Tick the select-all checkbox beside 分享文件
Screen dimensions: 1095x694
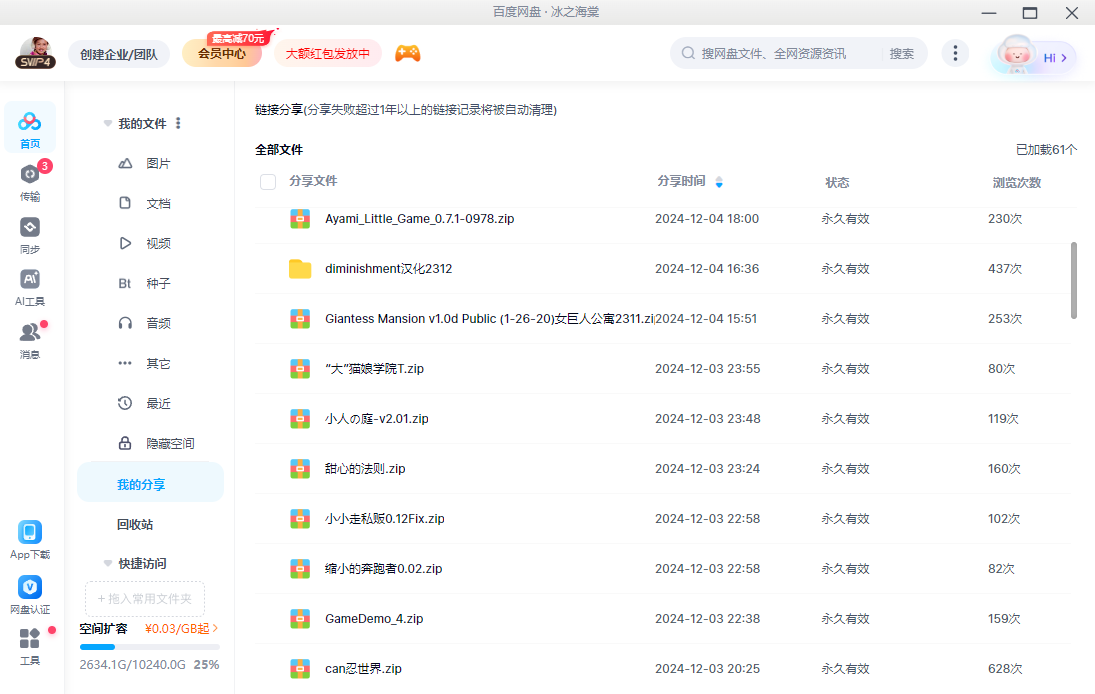[x=267, y=182]
